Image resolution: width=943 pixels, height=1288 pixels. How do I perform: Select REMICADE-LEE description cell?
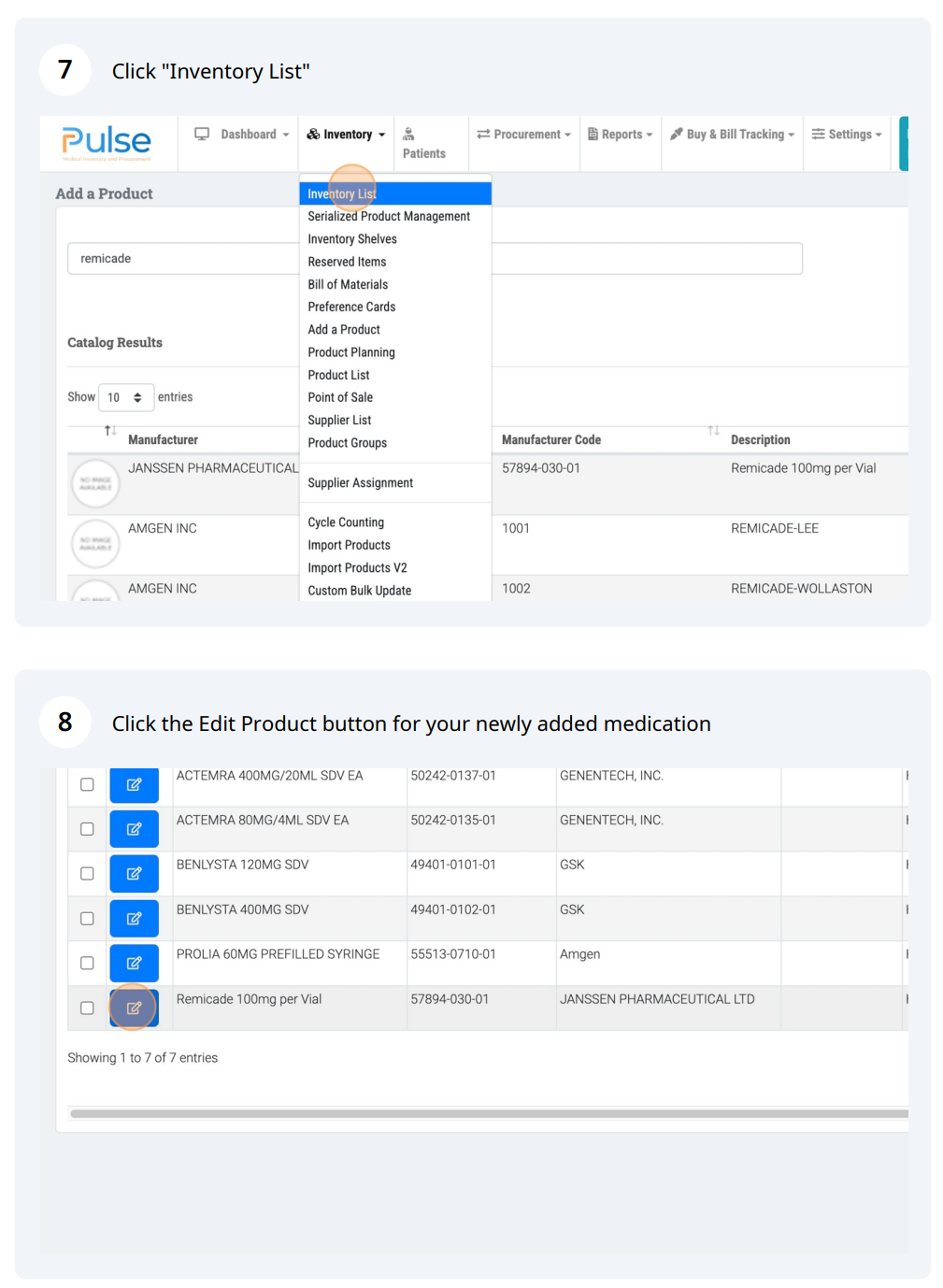pyautogui.click(x=774, y=528)
